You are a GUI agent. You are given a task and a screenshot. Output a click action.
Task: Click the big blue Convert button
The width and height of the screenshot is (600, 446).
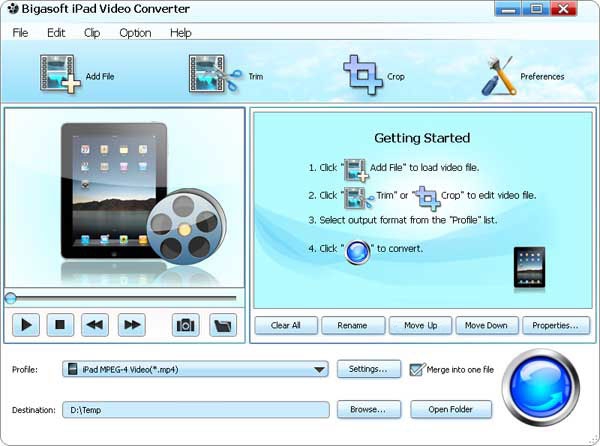541,387
